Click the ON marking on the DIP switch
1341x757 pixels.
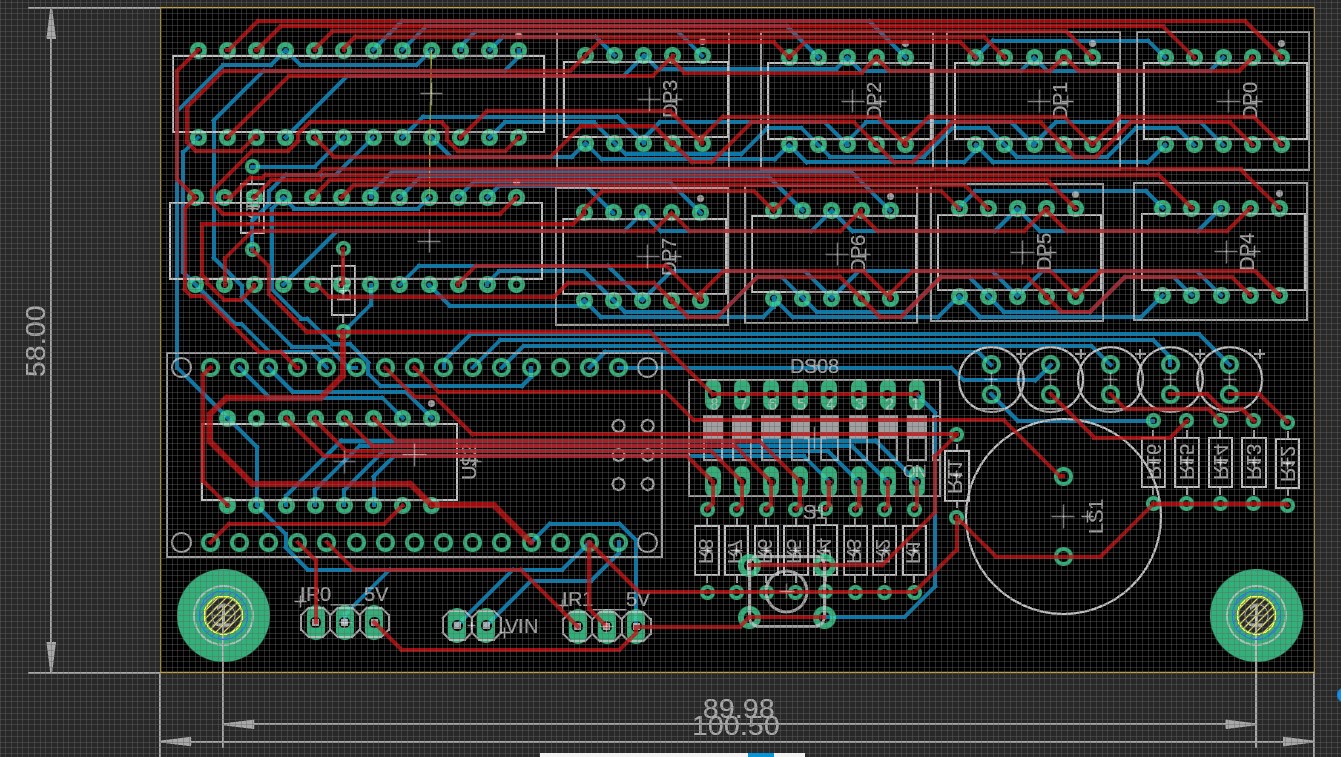pyautogui.click(x=914, y=471)
